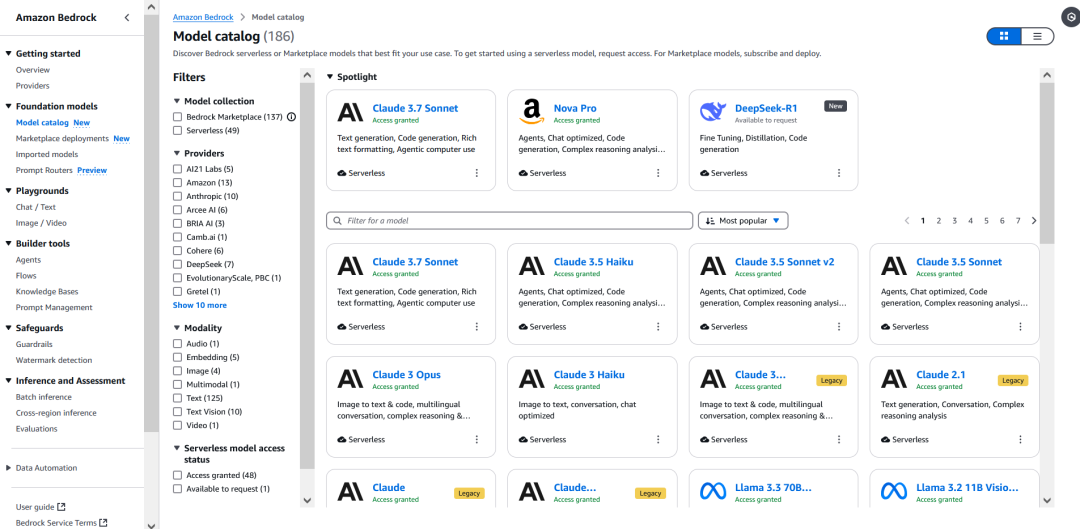The width and height of the screenshot is (1080, 529).
Task: Go to next page of models
Action: [x=1034, y=221]
